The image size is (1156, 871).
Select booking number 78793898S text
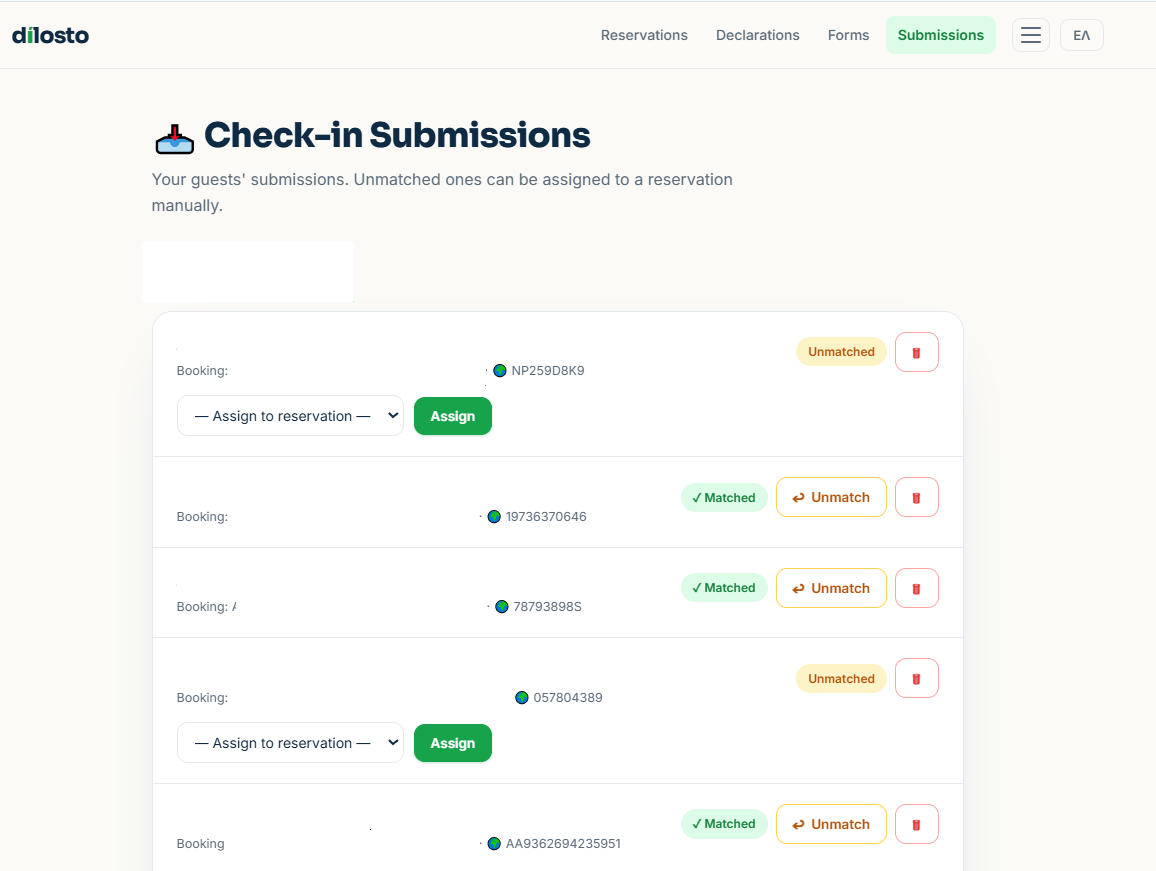click(x=548, y=606)
